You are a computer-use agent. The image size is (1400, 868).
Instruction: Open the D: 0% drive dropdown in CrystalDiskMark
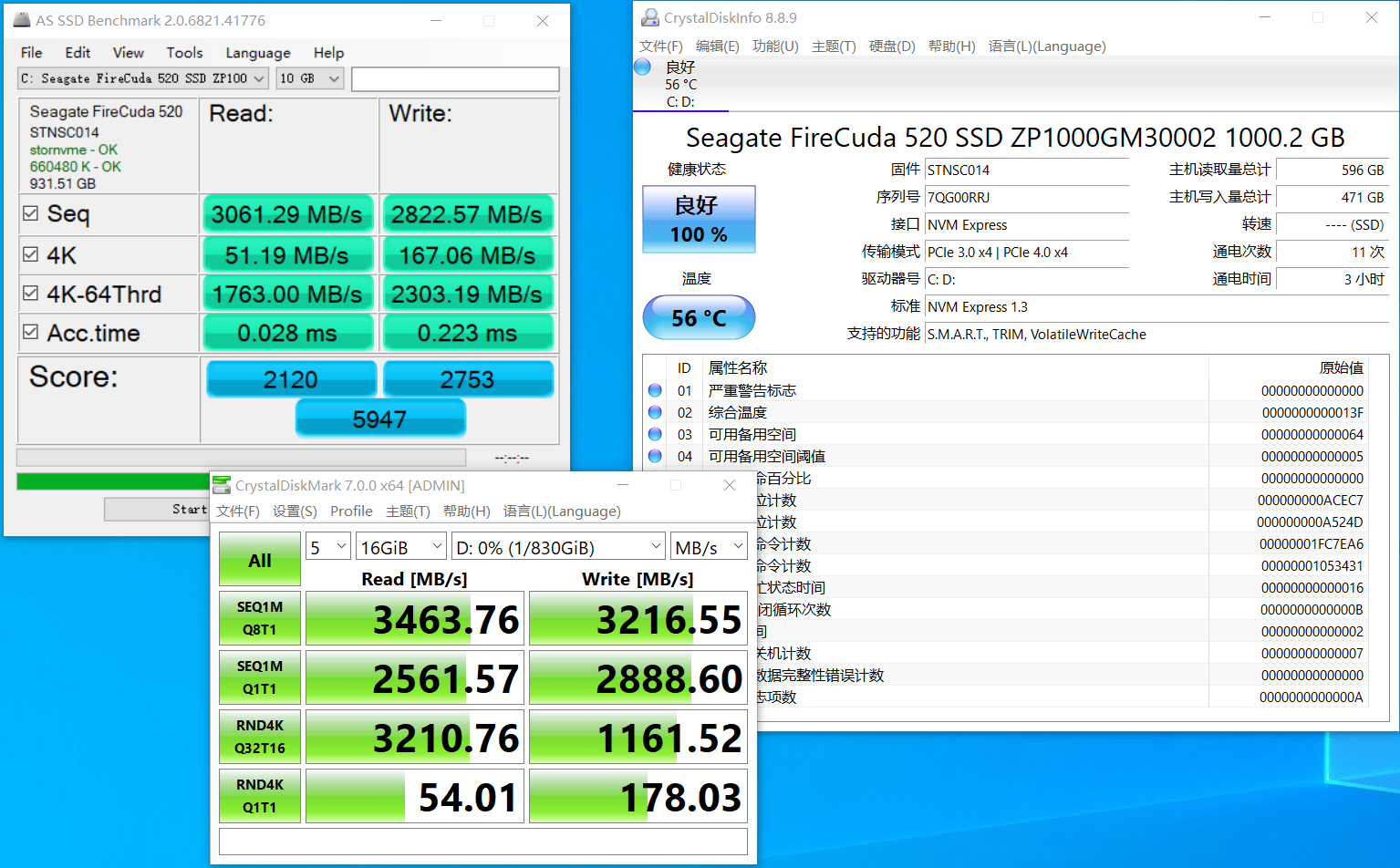tap(558, 547)
